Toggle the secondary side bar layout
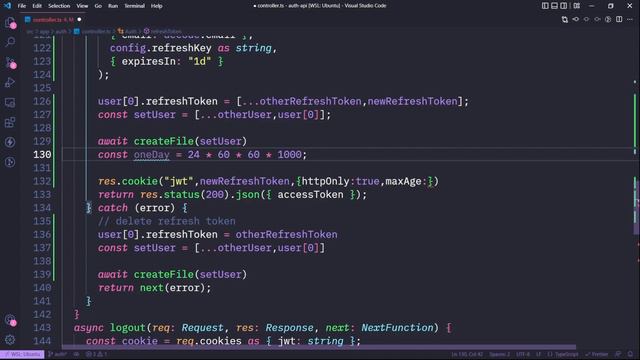 [564, 6]
